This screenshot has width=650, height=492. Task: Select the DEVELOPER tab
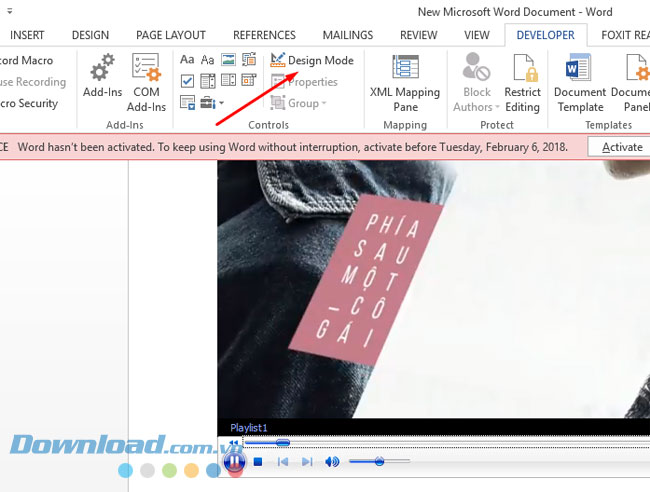pos(546,35)
